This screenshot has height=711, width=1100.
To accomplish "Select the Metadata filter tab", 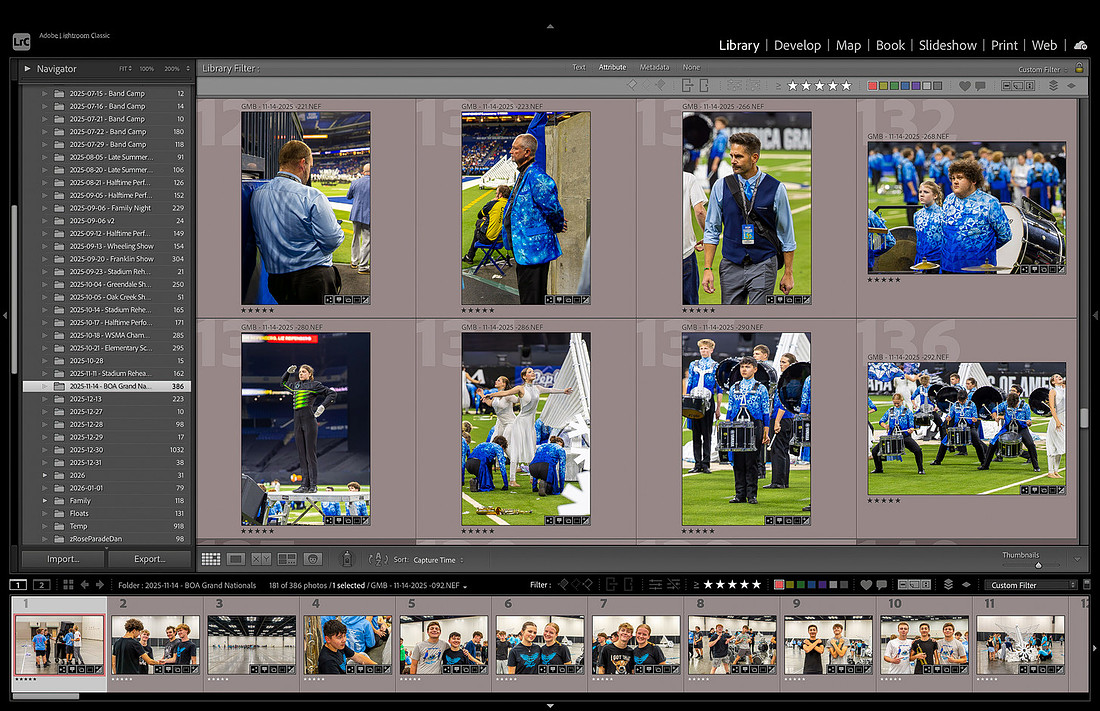I will [x=654, y=67].
